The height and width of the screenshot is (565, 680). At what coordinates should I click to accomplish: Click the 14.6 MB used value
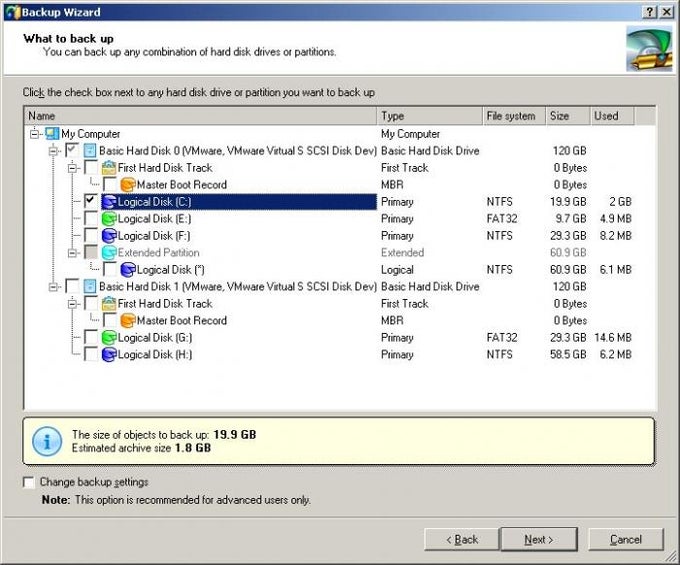click(x=613, y=337)
